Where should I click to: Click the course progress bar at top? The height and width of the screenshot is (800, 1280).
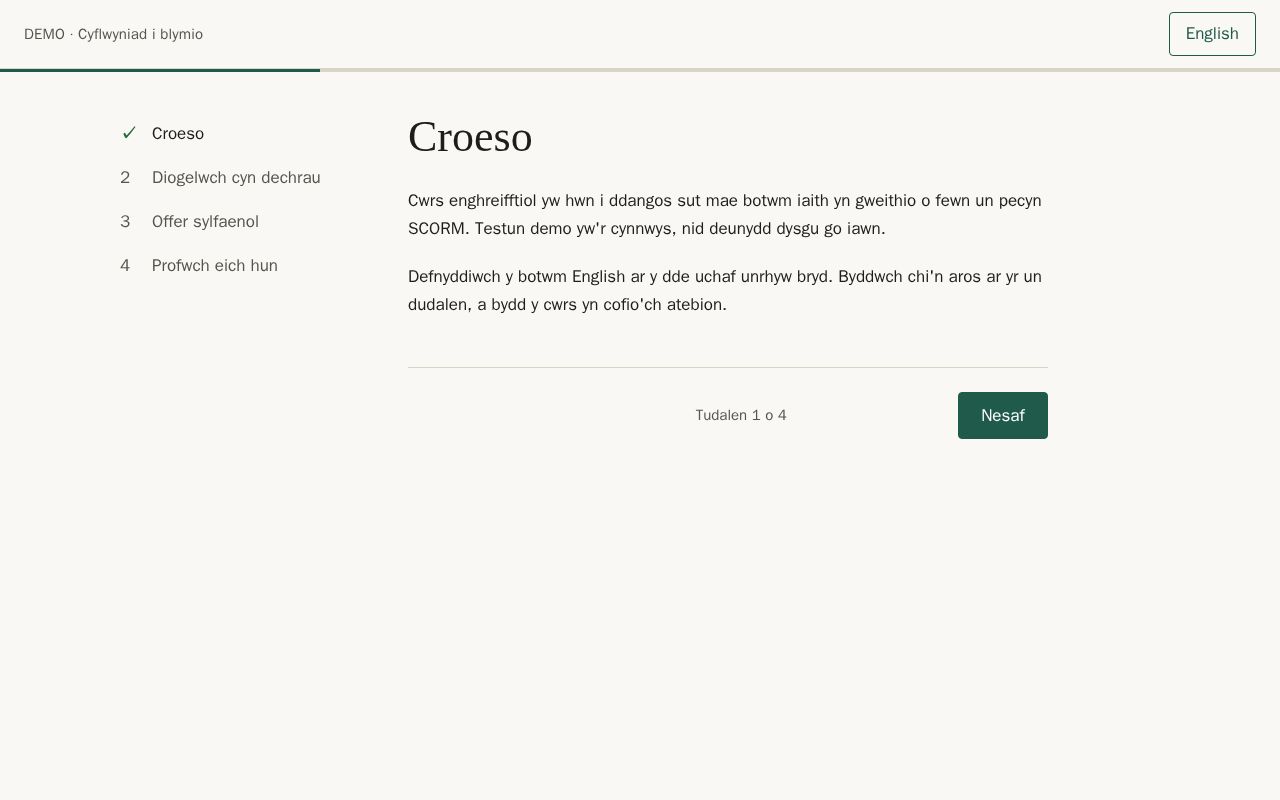pos(640,70)
